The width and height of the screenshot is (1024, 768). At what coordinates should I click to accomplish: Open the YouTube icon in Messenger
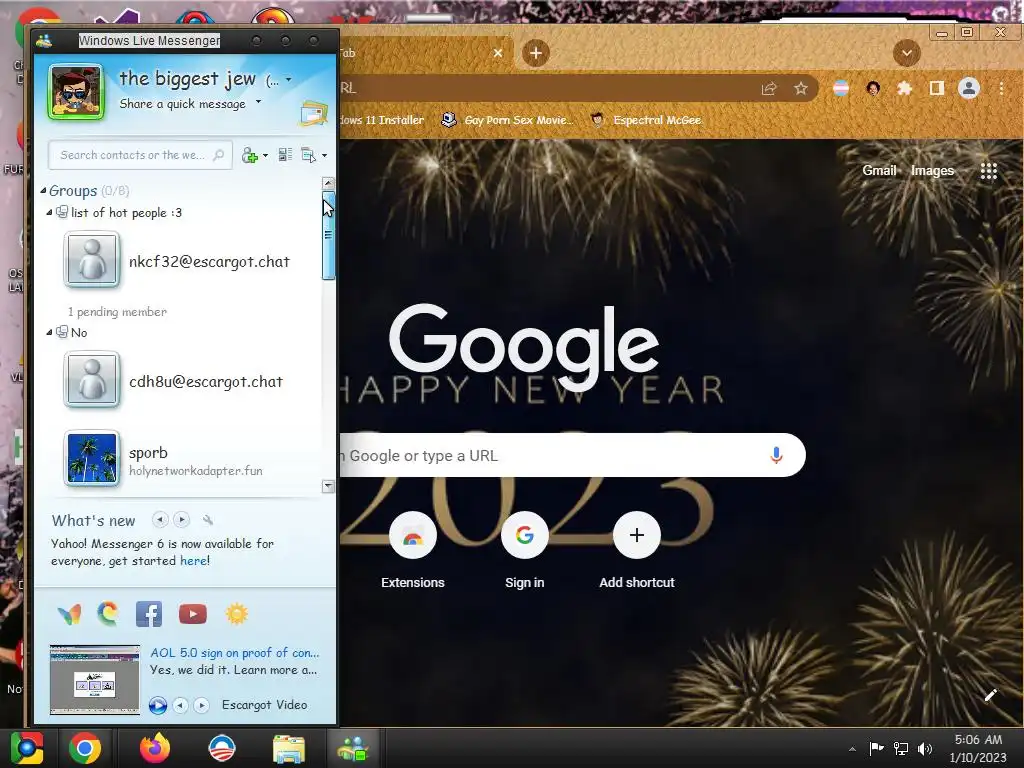click(x=193, y=614)
